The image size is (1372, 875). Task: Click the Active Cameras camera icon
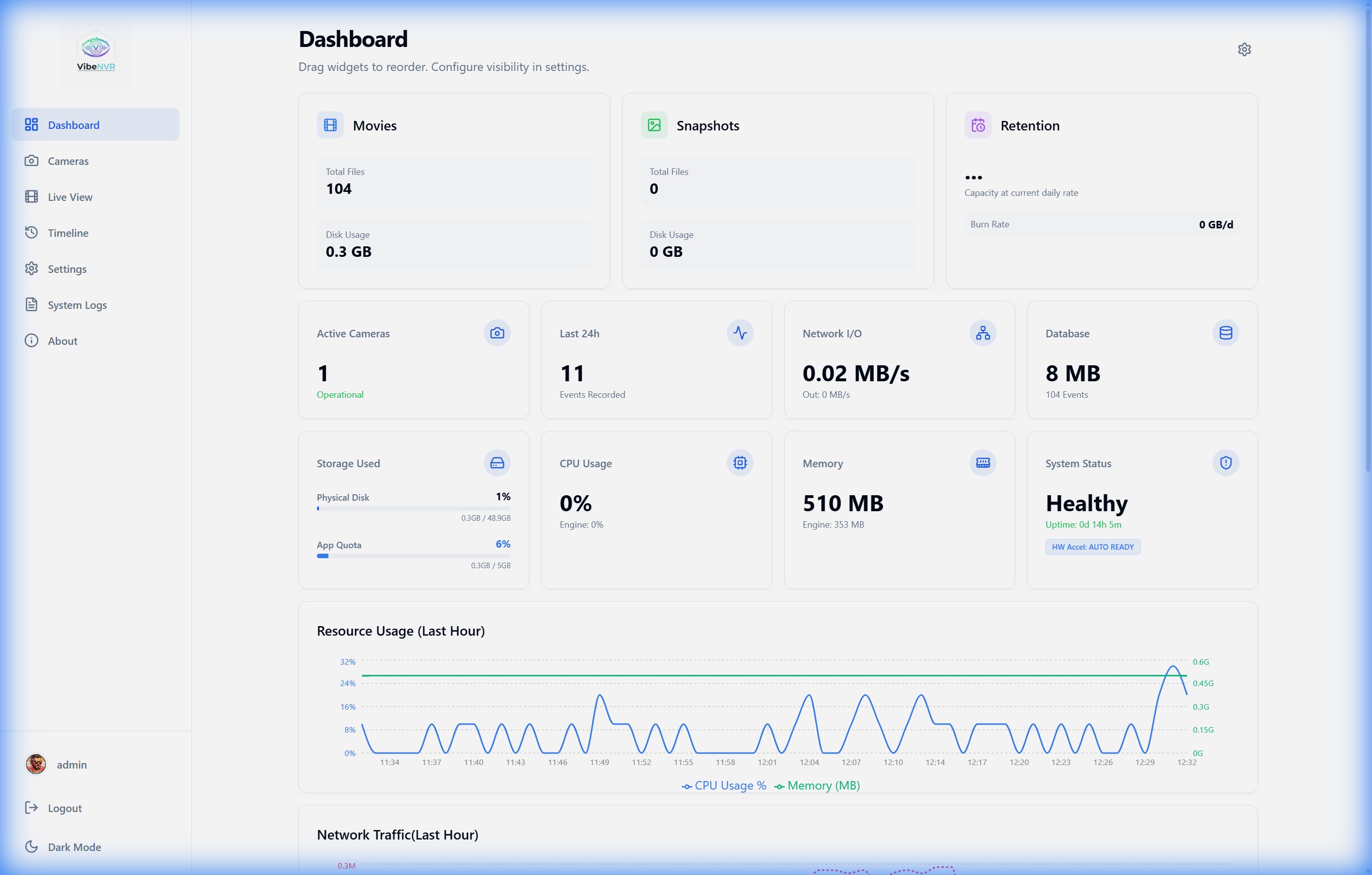pos(496,333)
